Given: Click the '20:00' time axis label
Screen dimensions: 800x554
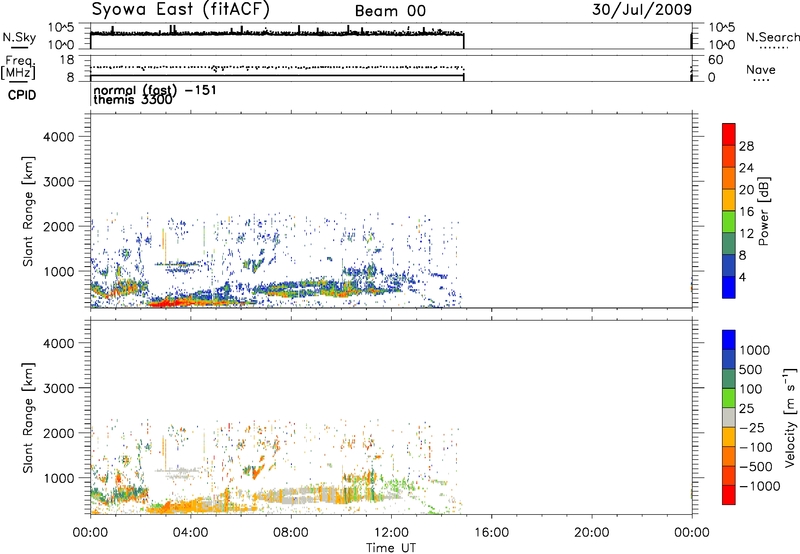Looking at the screenshot, I should pyautogui.click(x=592, y=533).
